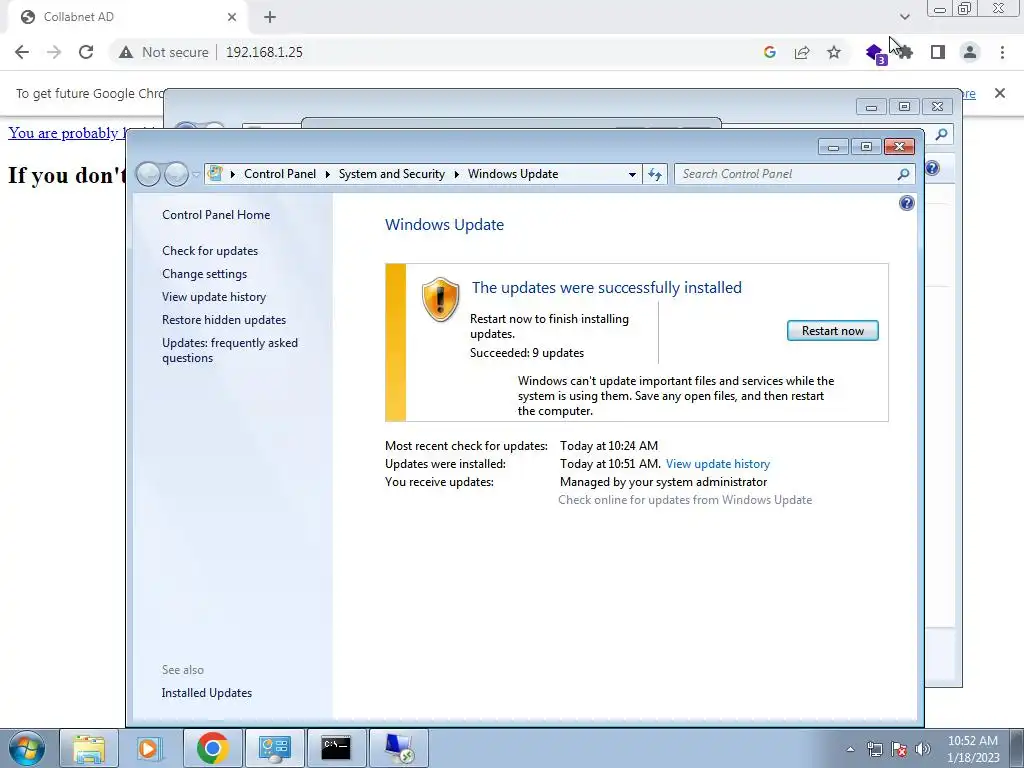This screenshot has width=1024, height=768.
Task: Click Chrome taskbar icon
Action: 213,748
